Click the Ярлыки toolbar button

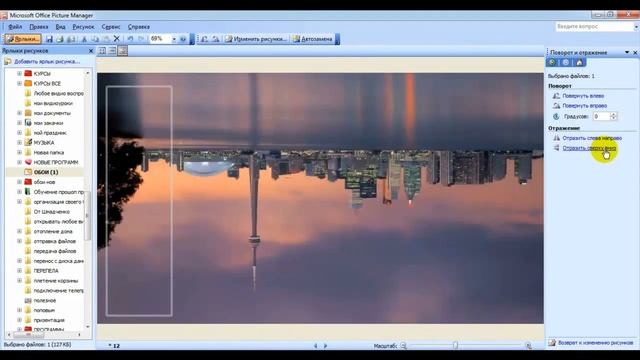tap(23, 39)
